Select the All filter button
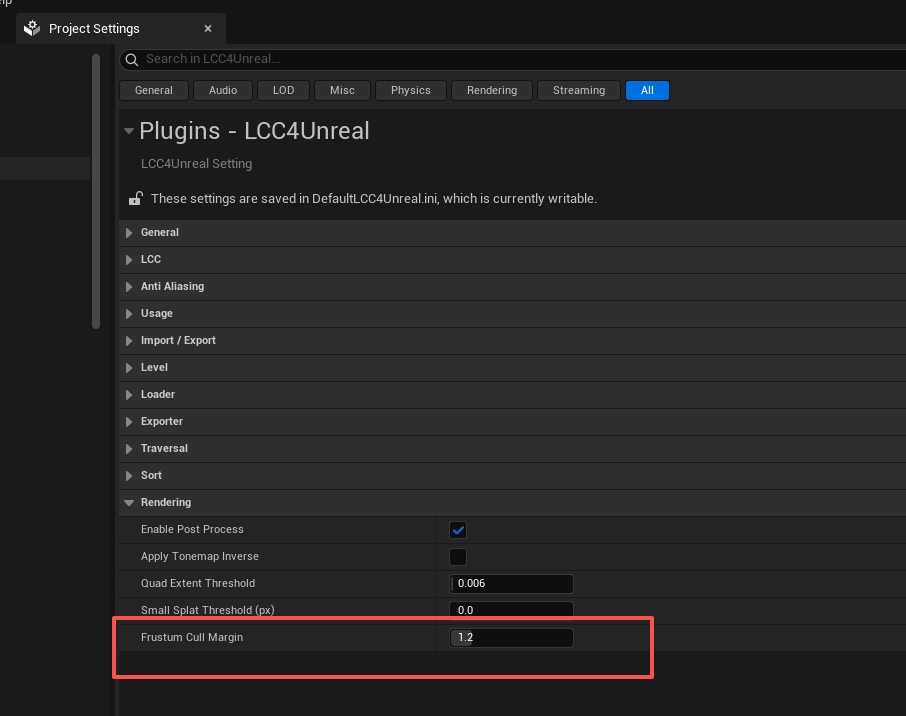The height and width of the screenshot is (716, 906). click(x=647, y=91)
